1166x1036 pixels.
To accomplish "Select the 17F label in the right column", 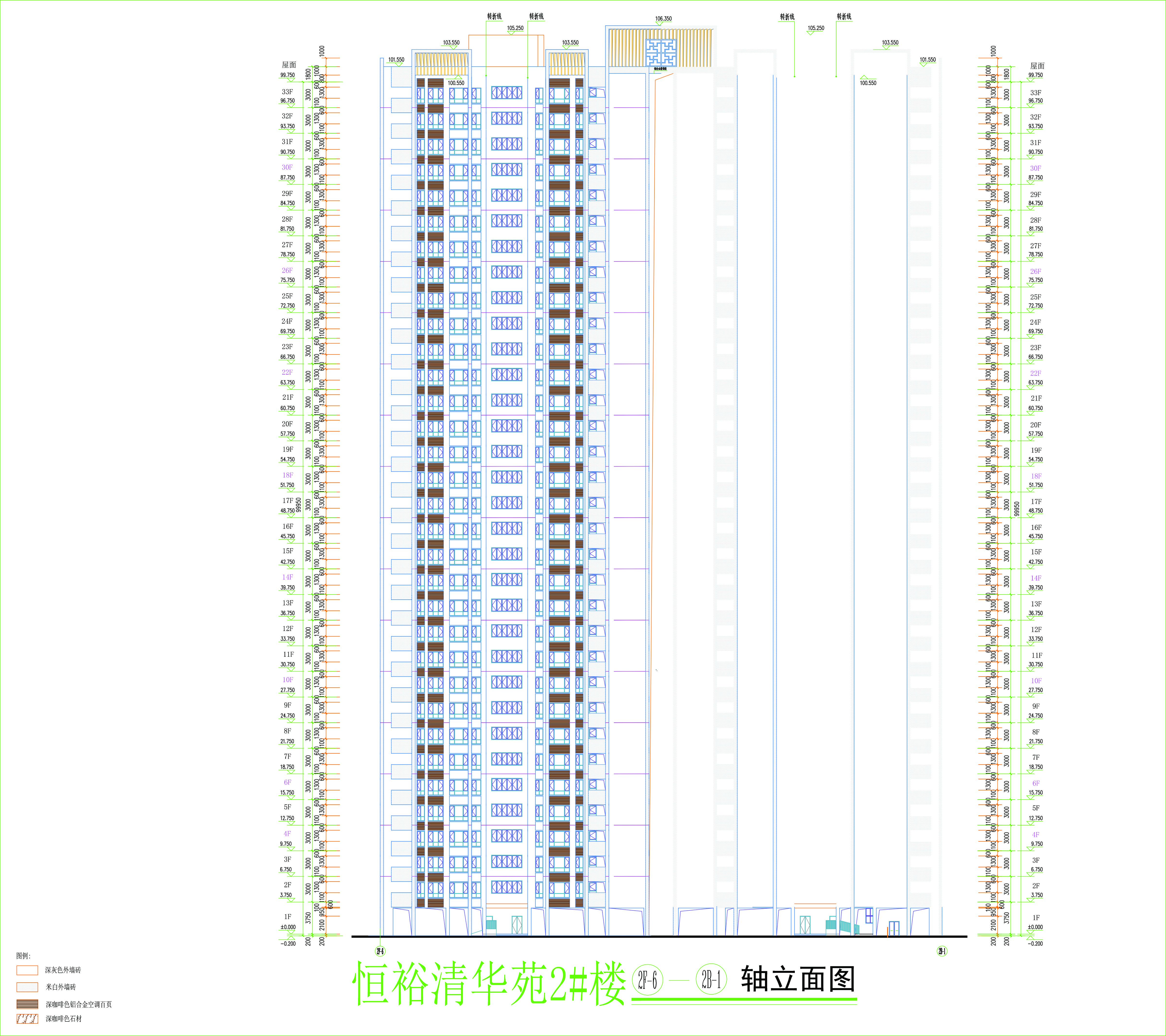I will pyautogui.click(x=1036, y=502).
